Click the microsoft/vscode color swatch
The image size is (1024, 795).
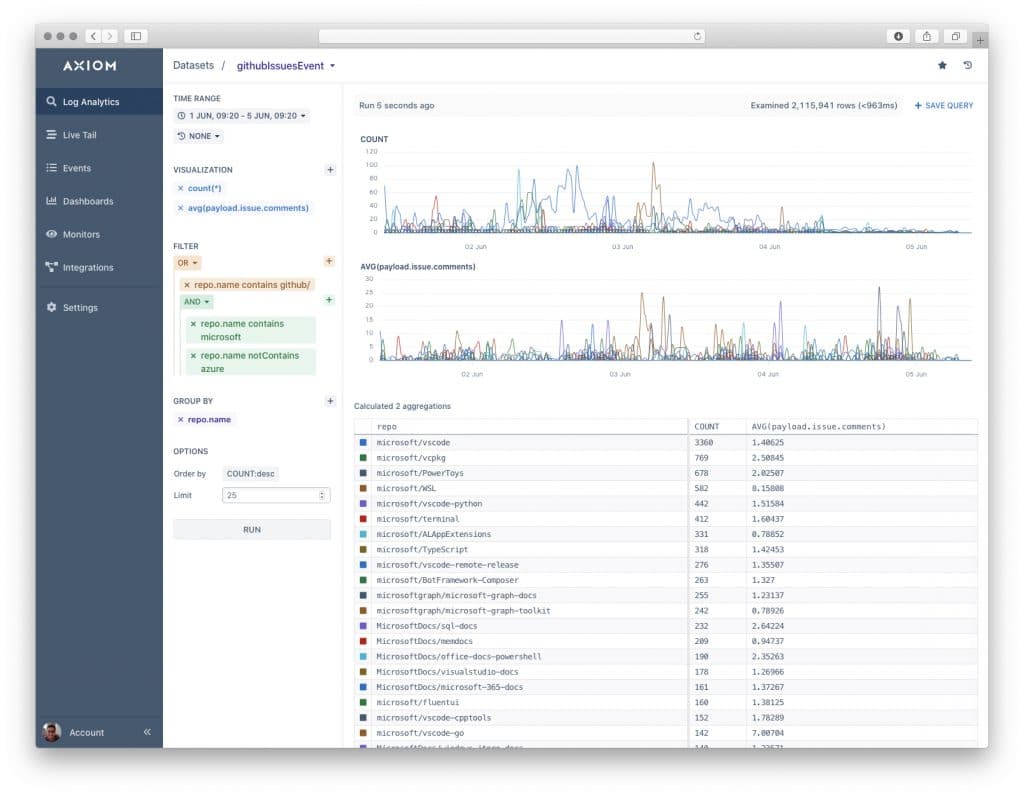point(363,441)
